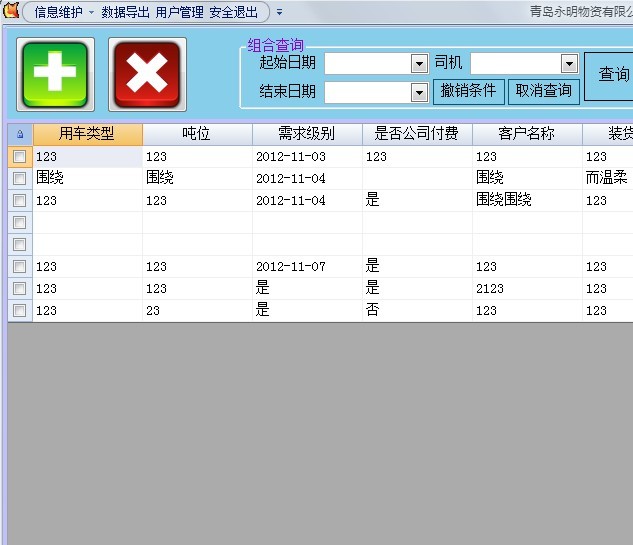
Task: Select the 否 cell in 是否公司付费 column
Action: 417,310
